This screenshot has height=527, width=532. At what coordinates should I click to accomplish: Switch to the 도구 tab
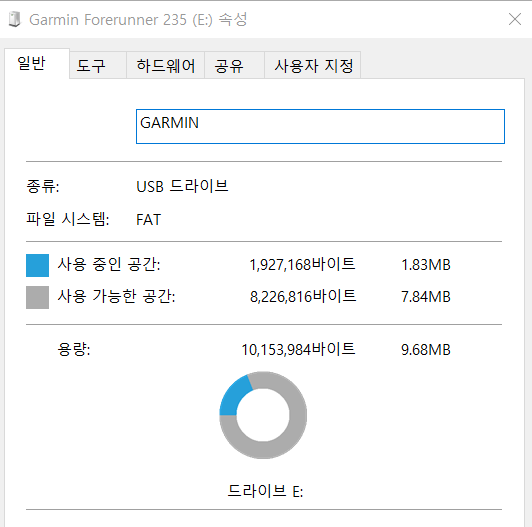click(98, 65)
